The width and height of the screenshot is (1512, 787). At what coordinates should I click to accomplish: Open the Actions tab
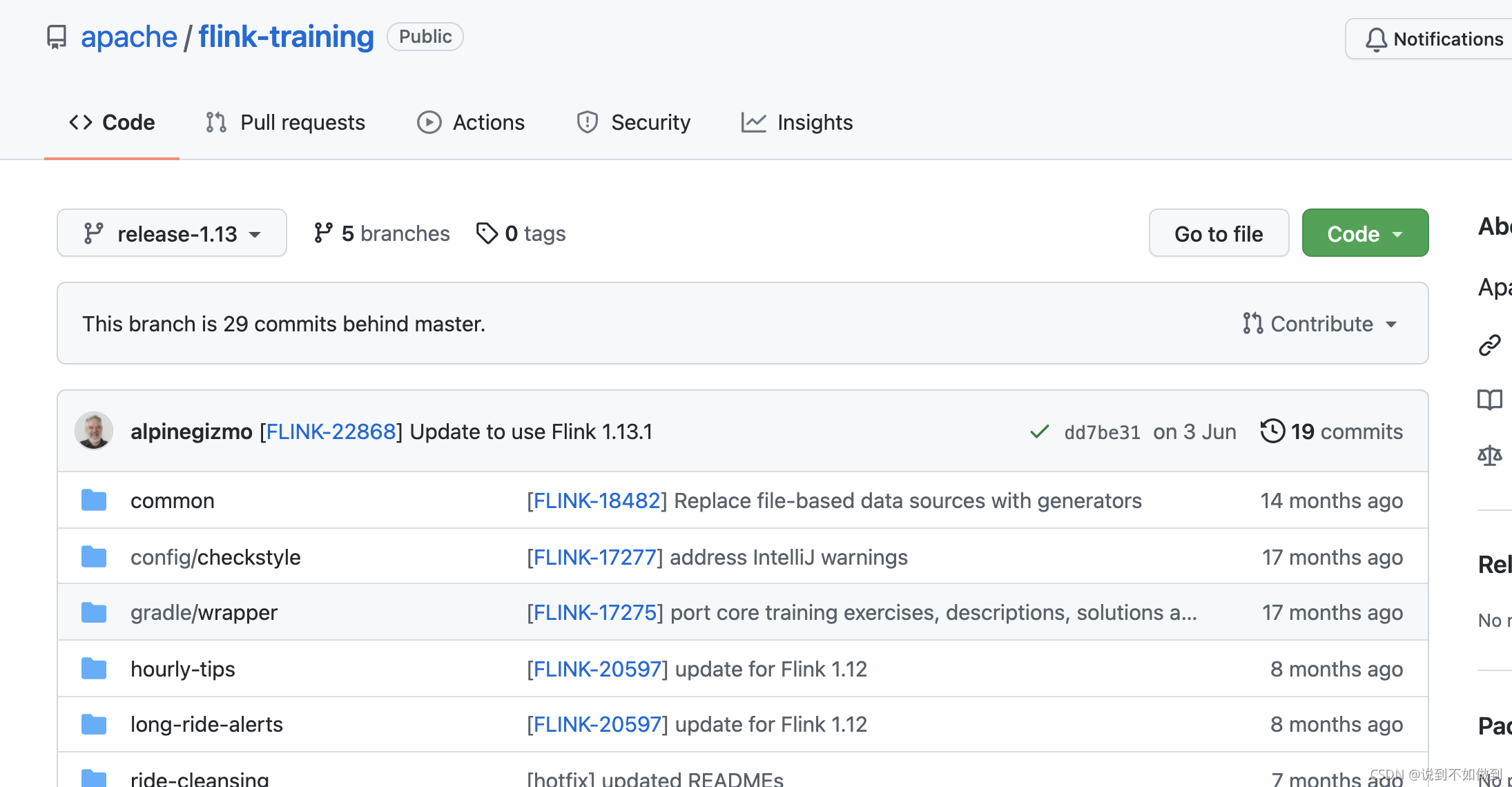coord(471,122)
